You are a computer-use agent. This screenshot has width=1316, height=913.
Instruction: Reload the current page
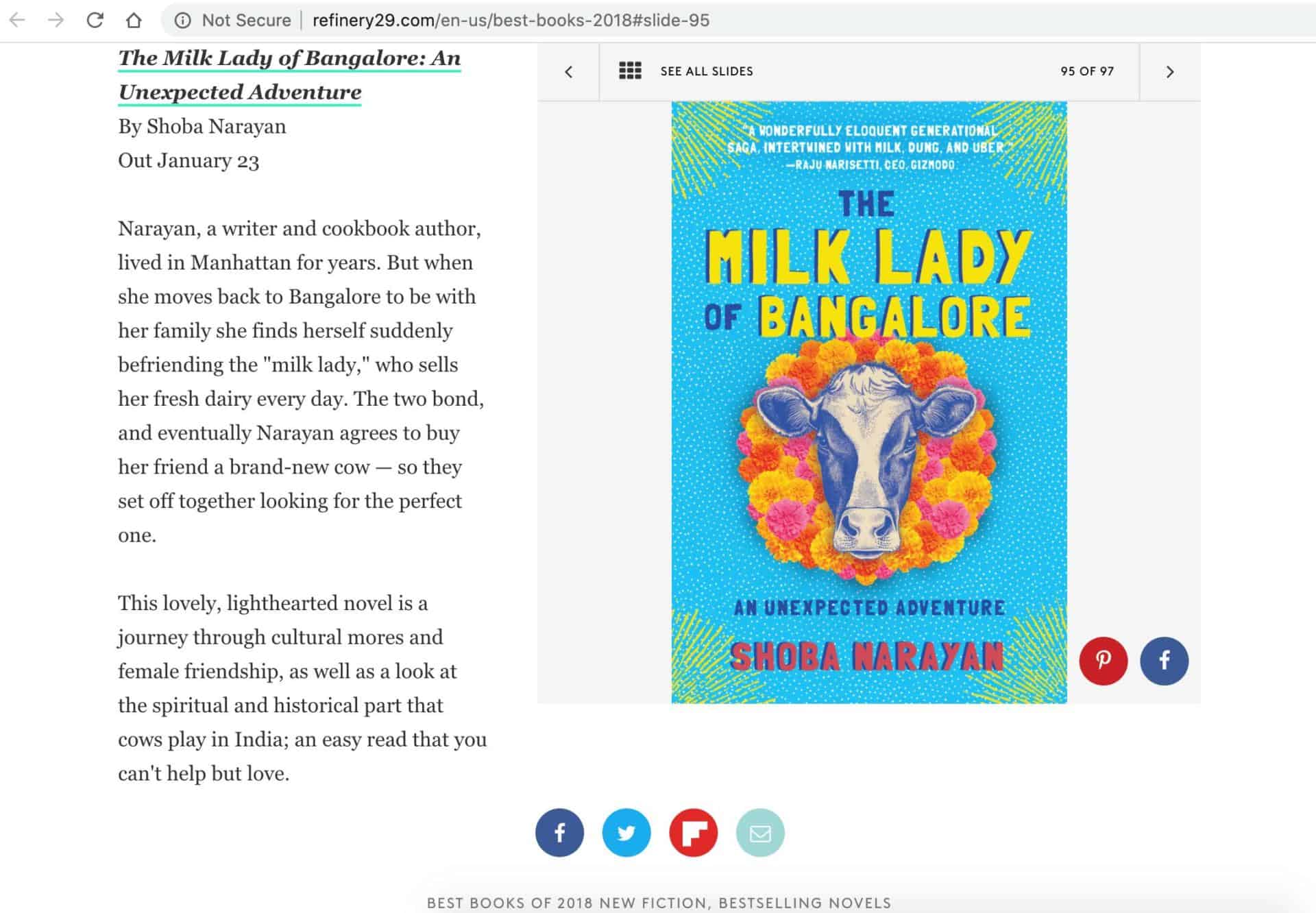coord(95,21)
